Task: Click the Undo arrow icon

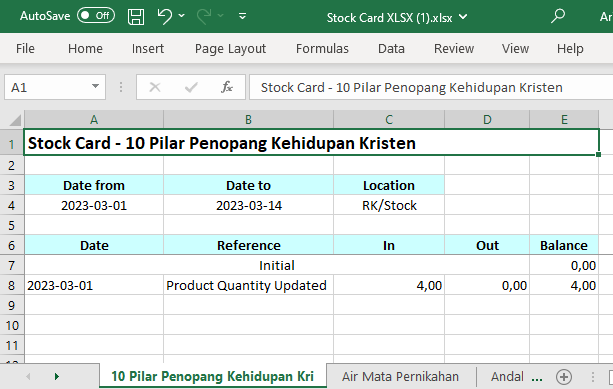Action: click(165, 16)
